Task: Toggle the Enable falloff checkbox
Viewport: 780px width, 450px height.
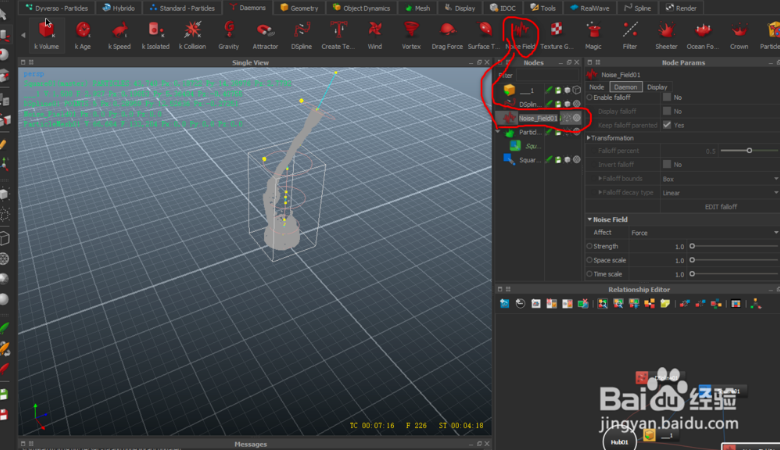Action: click(667, 97)
